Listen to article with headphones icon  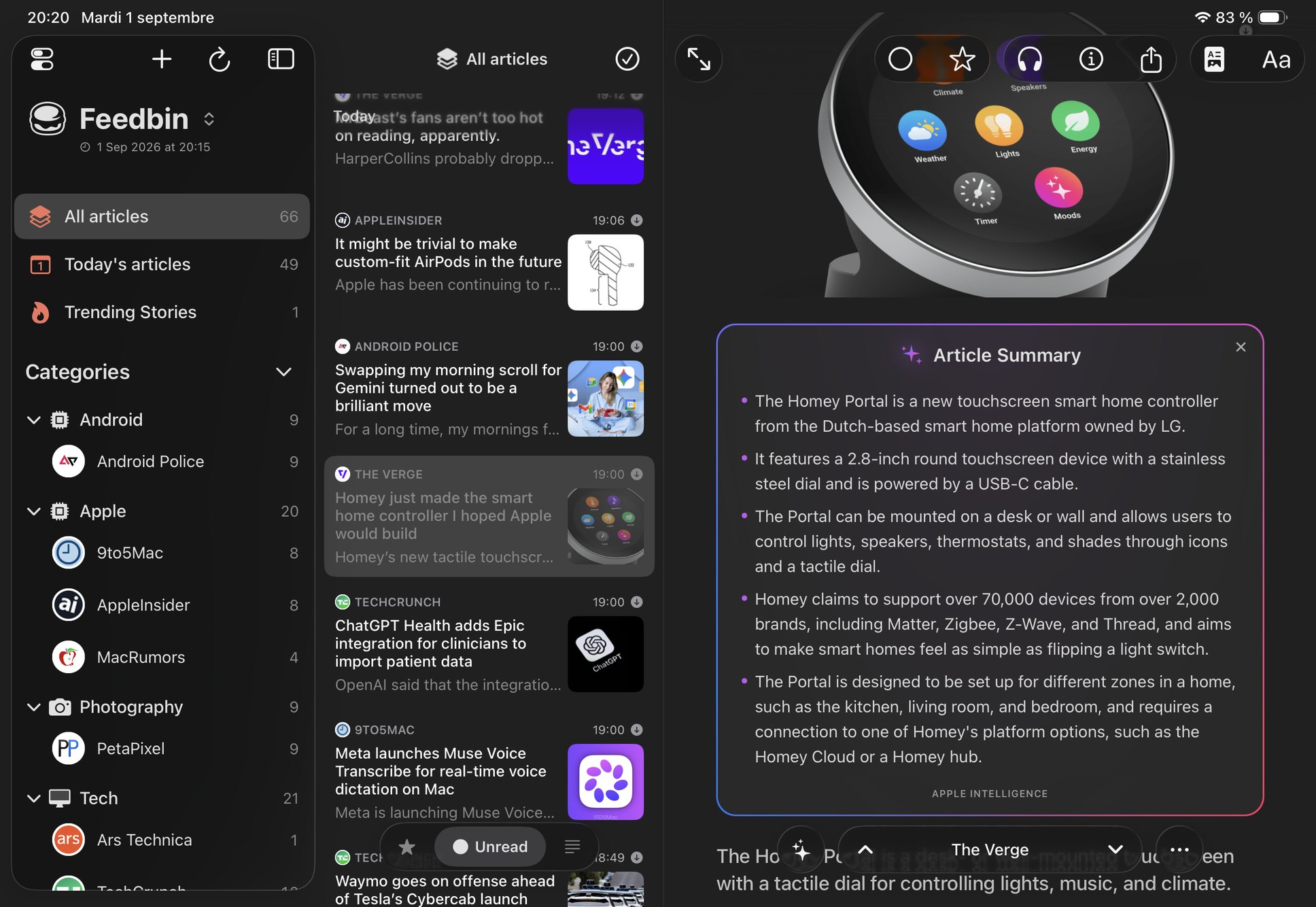coord(1029,59)
